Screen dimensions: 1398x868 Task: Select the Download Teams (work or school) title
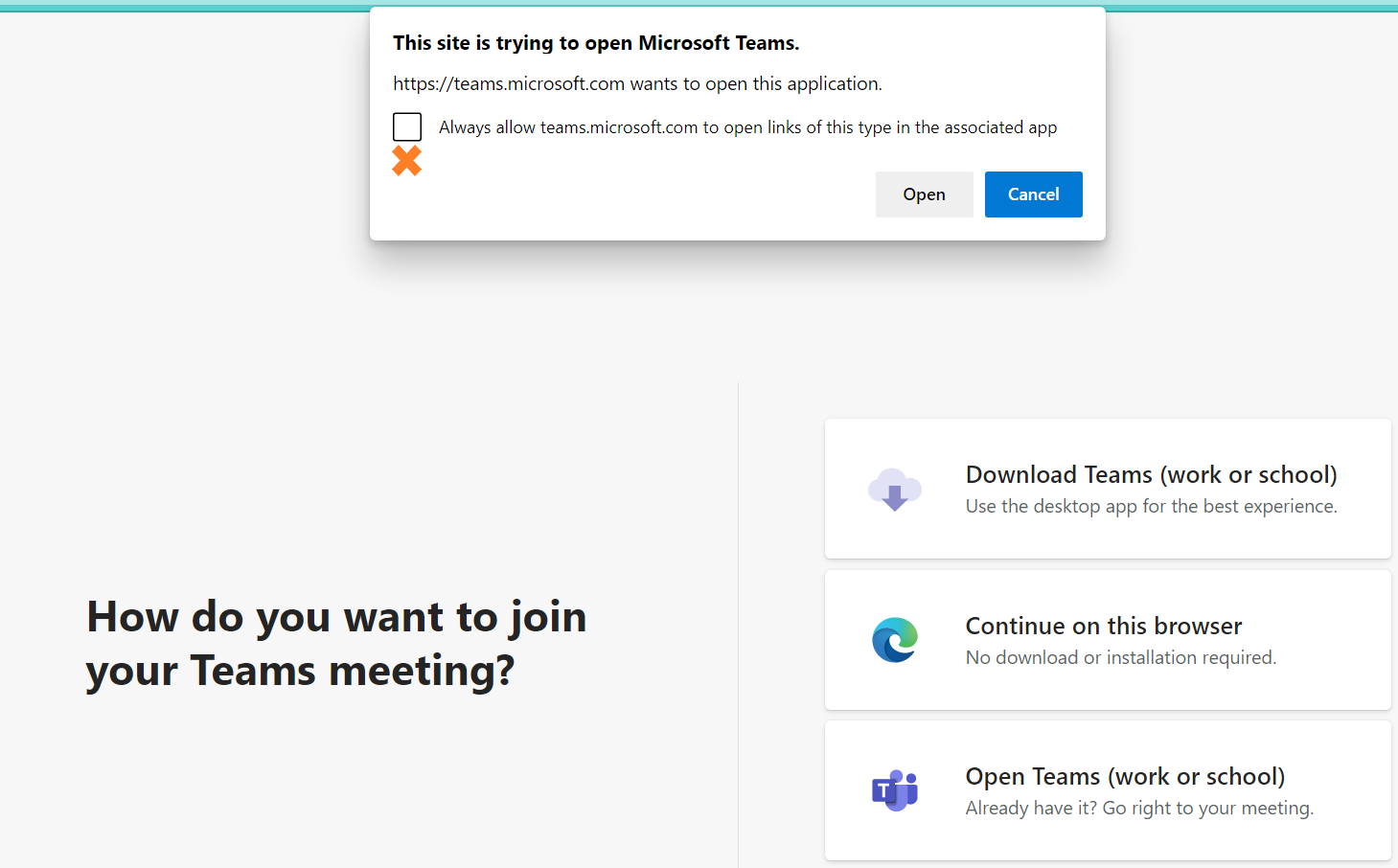point(1151,474)
